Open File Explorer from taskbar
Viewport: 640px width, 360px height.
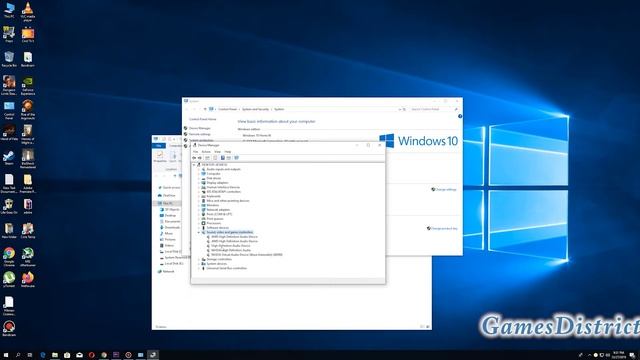tap(55, 355)
